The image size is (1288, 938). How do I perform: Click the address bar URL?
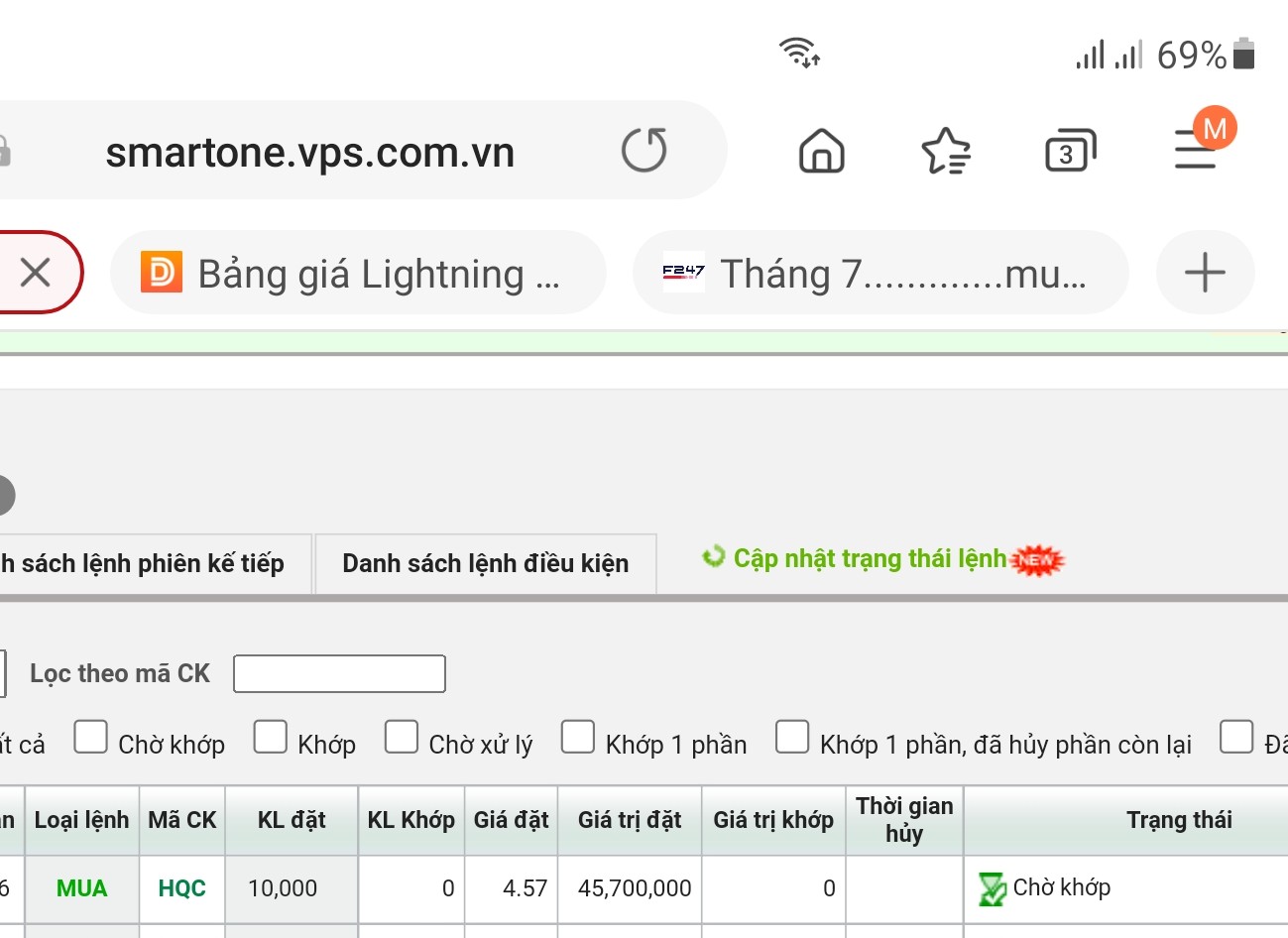pos(310,152)
